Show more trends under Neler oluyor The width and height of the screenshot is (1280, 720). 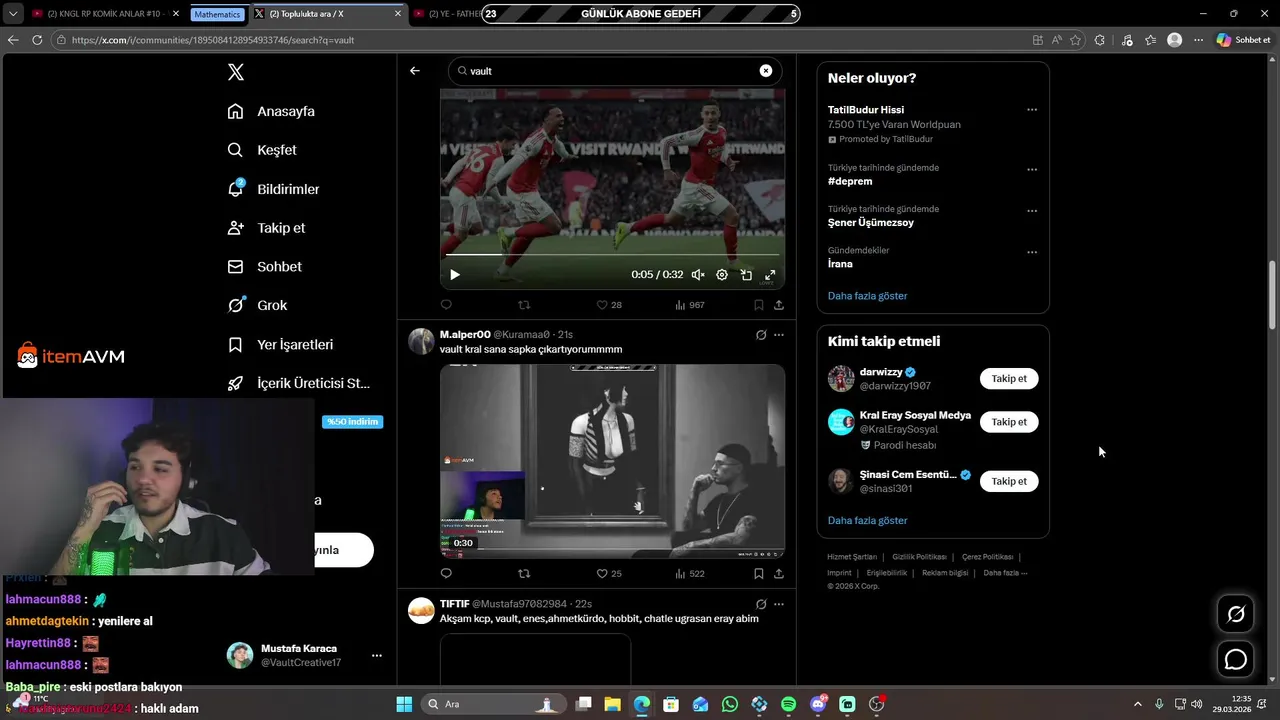point(867,296)
